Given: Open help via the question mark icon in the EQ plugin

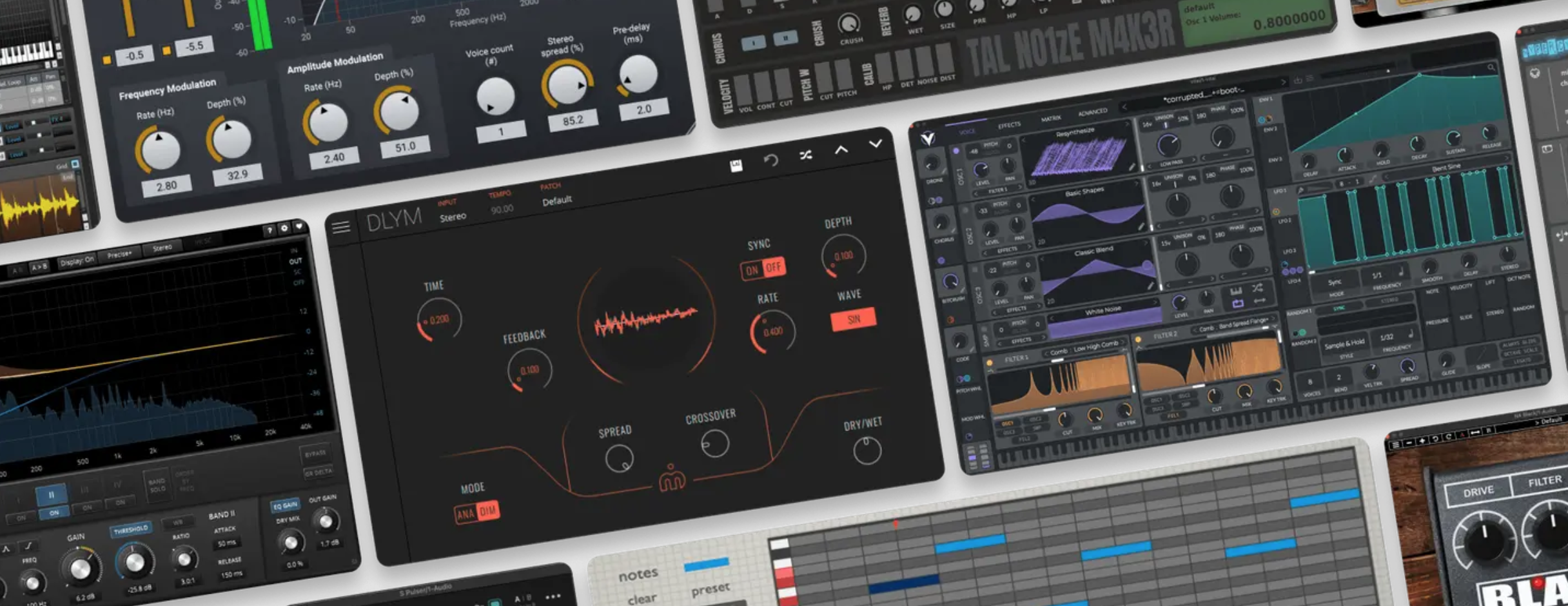Looking at the screenshot, I should [269, 230].
